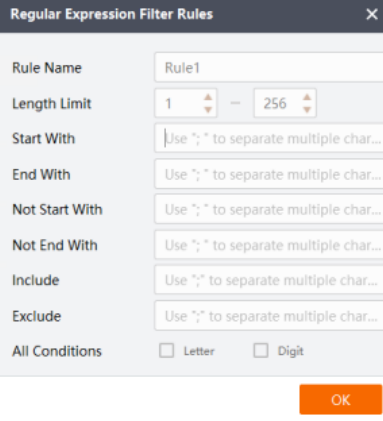Click the End With input field
The height and width of the screenshot is (421, 383).
click(x=269, y=174)
